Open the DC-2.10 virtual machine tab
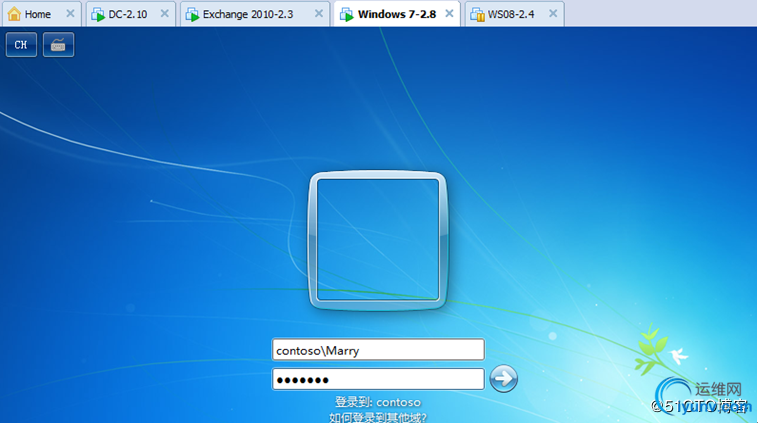 click(131, 14)
